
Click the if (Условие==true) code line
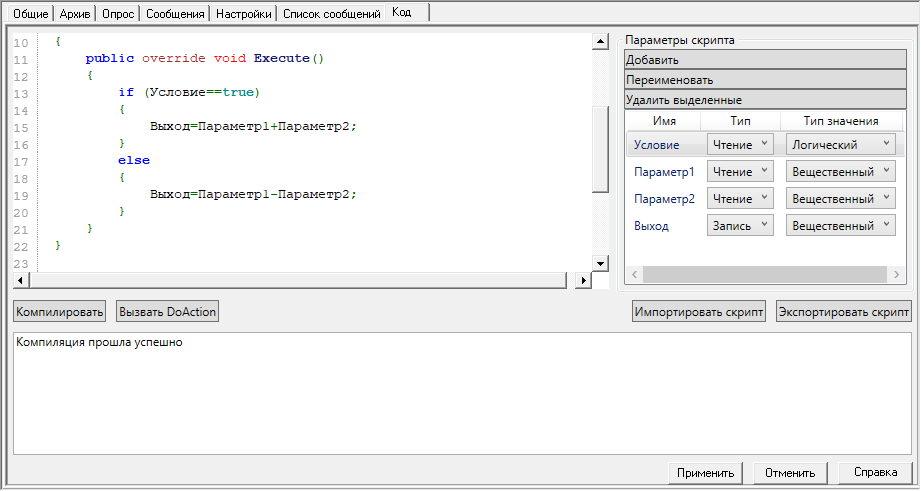(189, 92)
